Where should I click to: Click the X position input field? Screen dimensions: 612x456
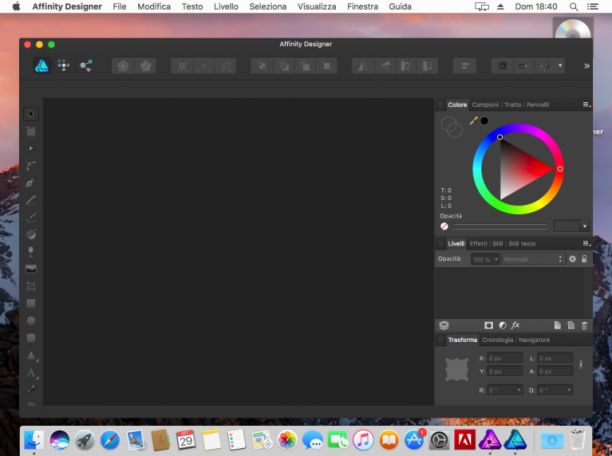505,358
